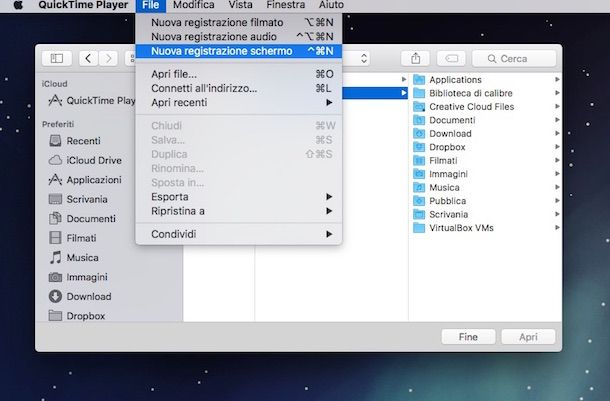Close the File menu in menu bar
This screenshot has height=401, width=610.
(x=151, y=5)
